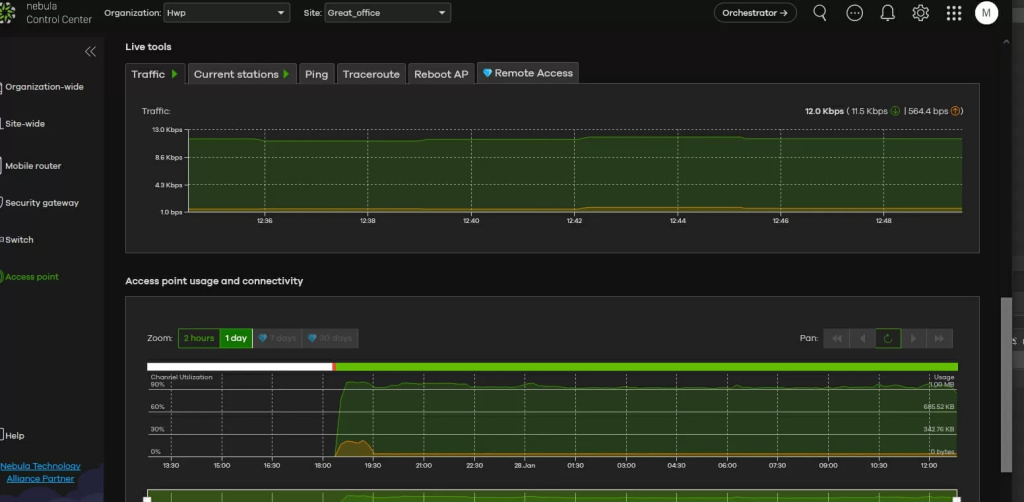Click the left handle of timeline range slider

147,498
